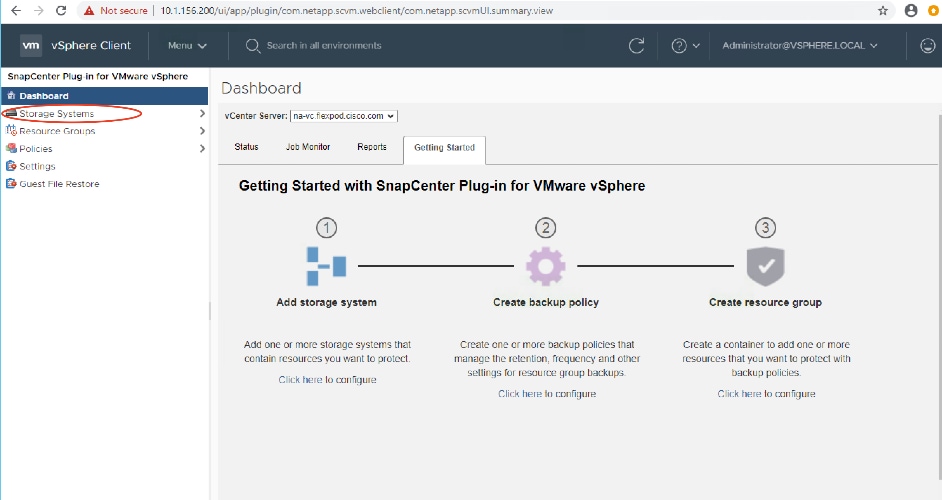Click here link under Add storage system
Image resolution: width=942 pixels, height=500 pixels.
(x=300, y=380)
